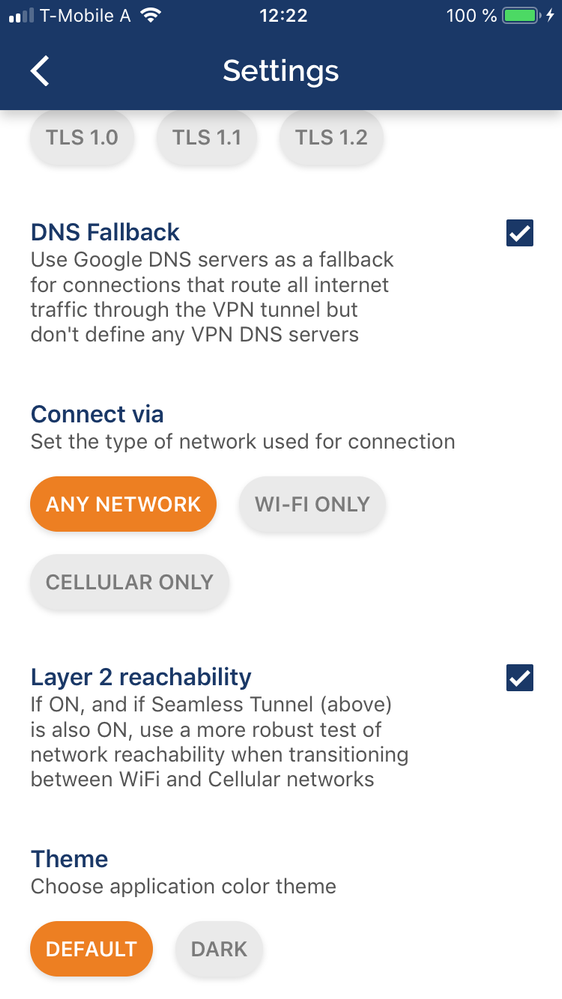Tap the 12:22 clock in status bar
Image resolution: width=562 pixels, height=999 pixels.
(x=283, y=15)
